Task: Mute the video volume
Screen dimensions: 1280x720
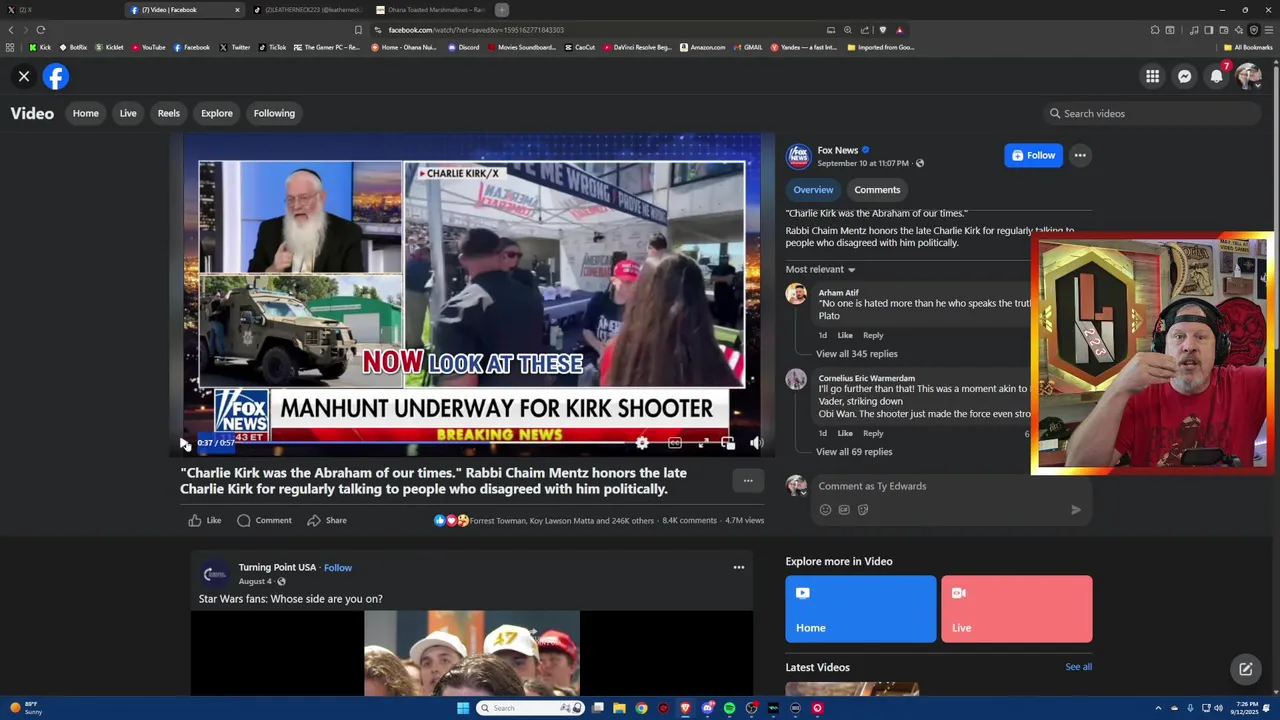Action: tap(757, 442)
